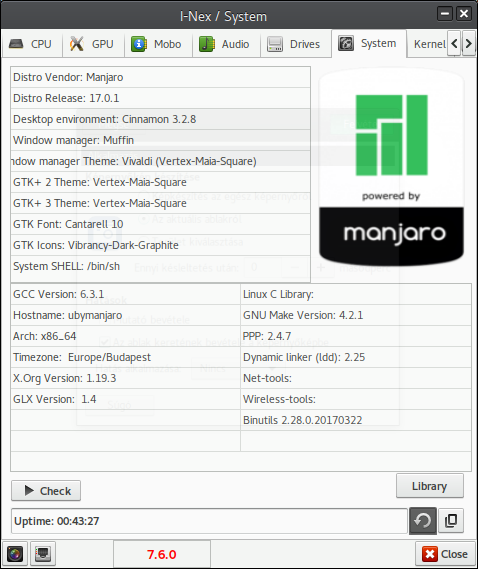Refresh uptime with the circular arrow button
Viewport: 478px width, 569px height.
click(423, 521)
